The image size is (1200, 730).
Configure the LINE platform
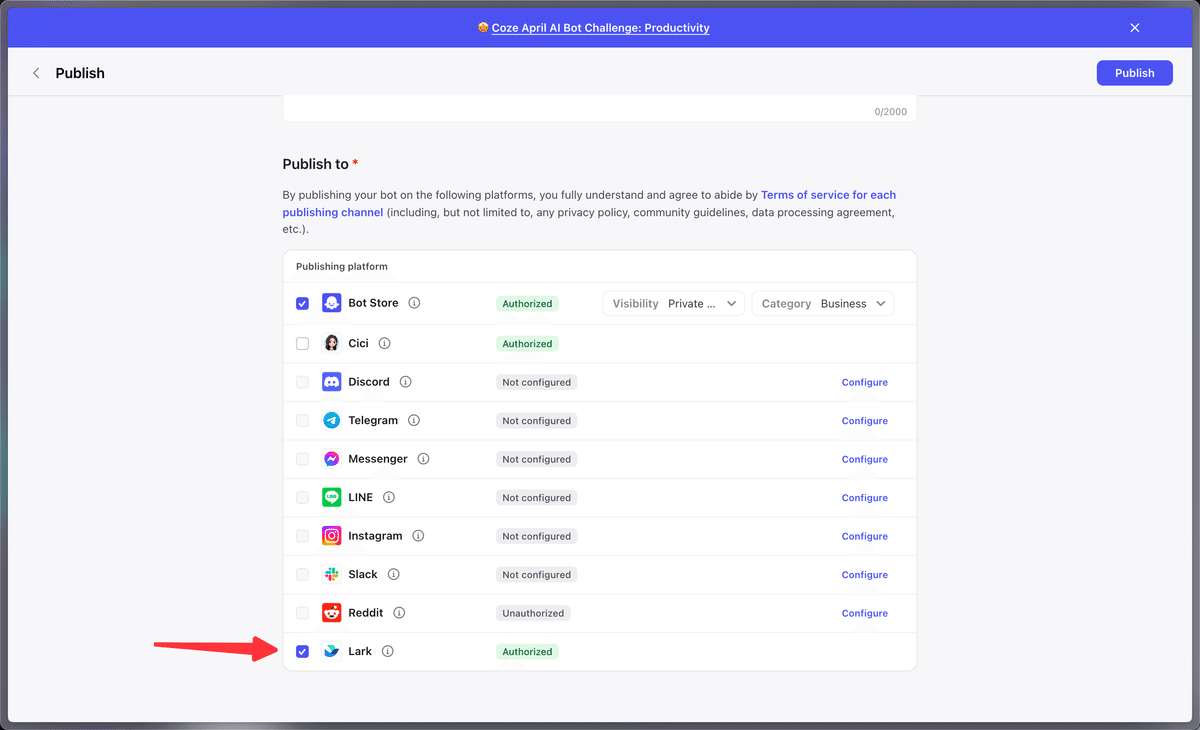[865, 498]
